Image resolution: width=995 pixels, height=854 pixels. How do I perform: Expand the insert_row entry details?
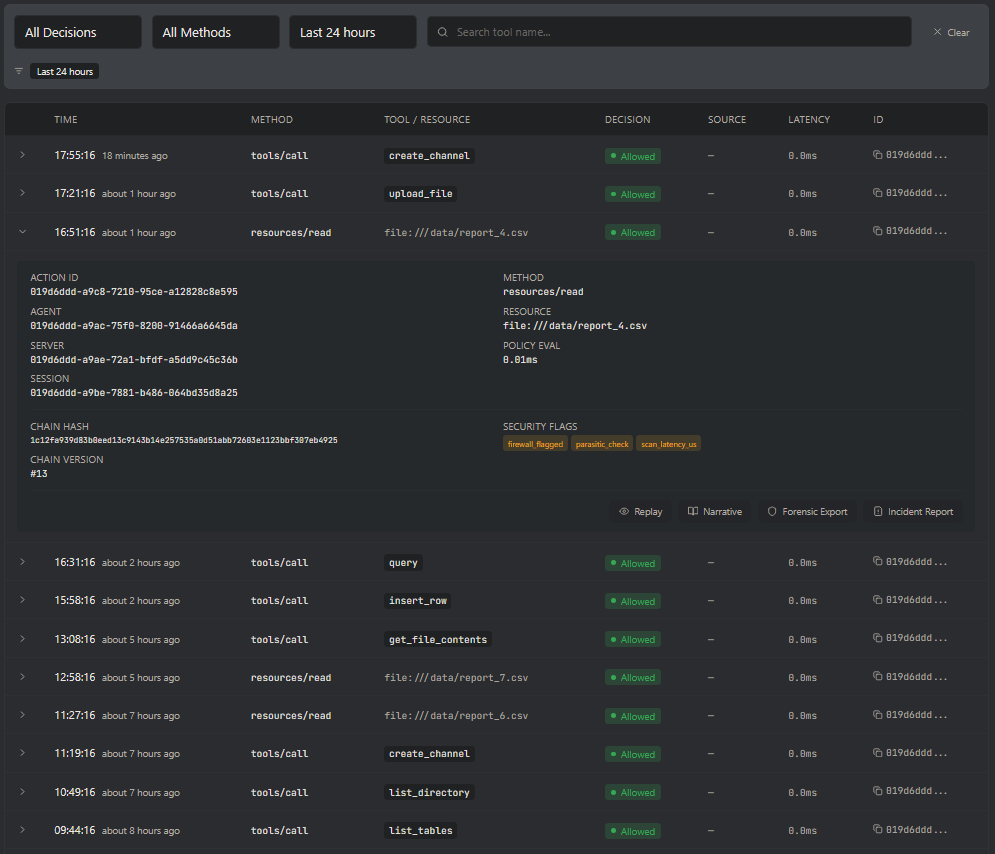[x=22, y=600]
